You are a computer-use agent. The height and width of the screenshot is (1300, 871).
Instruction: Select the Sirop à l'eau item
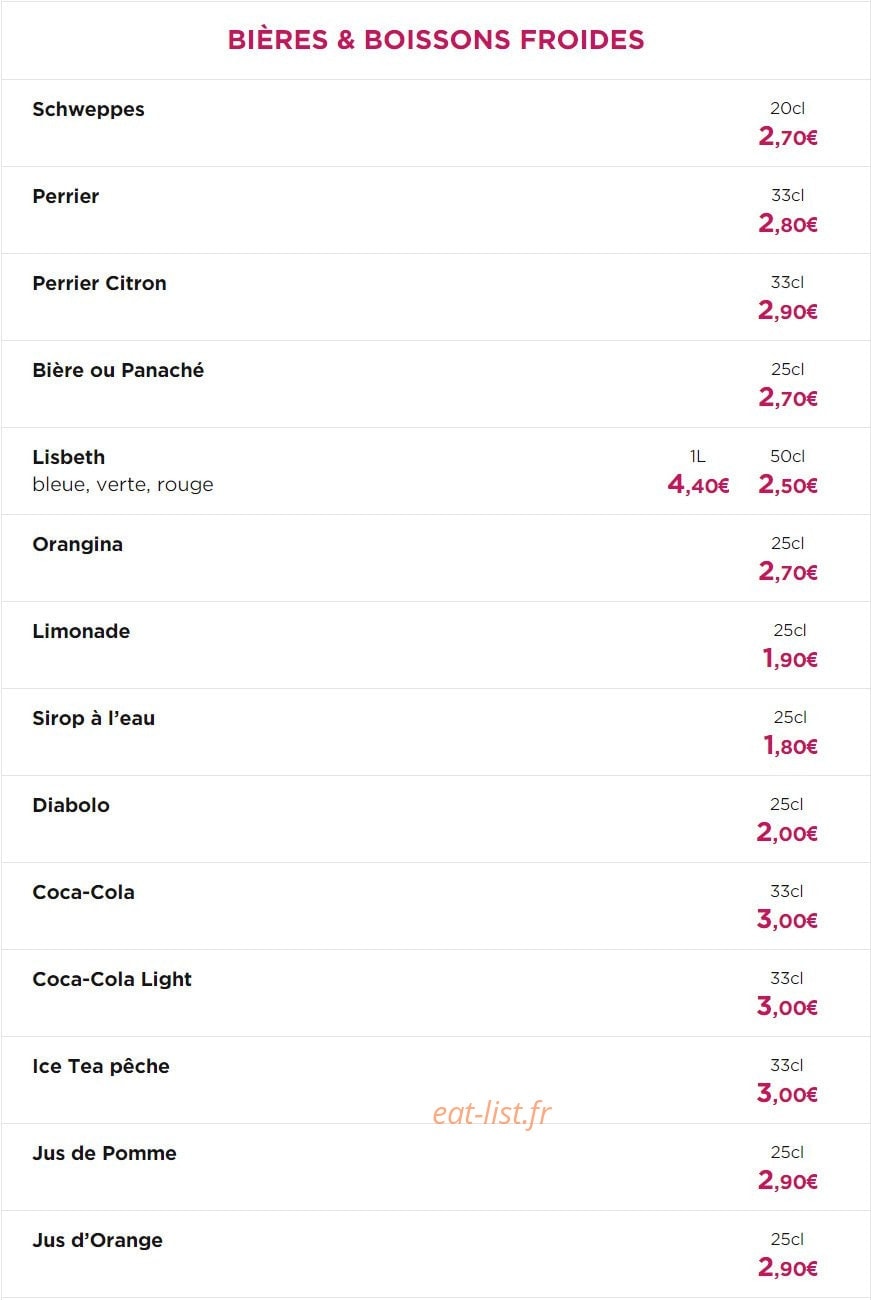pyautogui.click(x=94, y=718)
